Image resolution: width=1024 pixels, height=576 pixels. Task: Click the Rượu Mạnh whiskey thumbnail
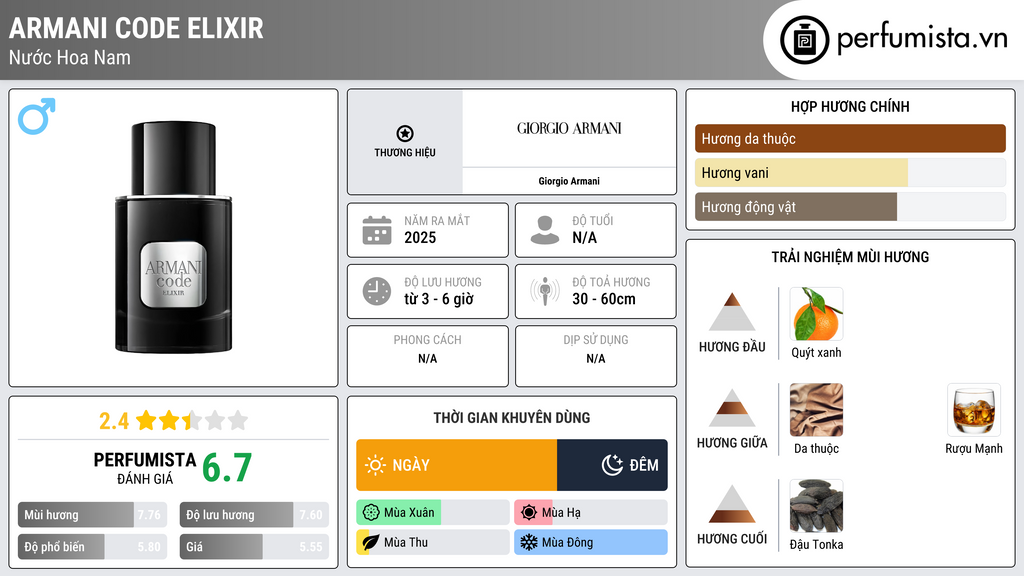tap(973, 410)
